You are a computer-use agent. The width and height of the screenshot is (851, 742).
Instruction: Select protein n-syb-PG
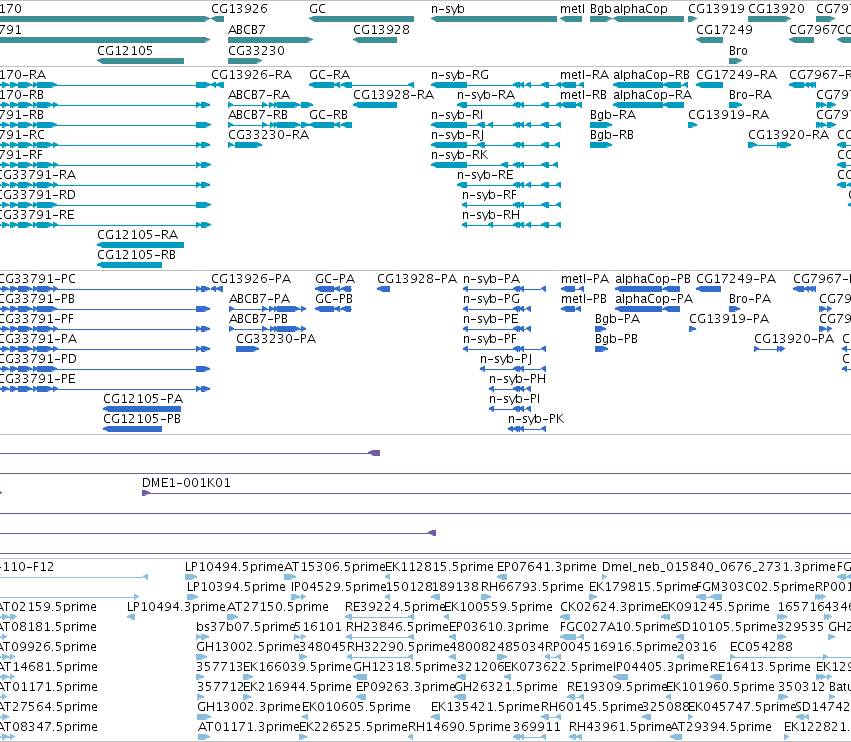coord(491,299)
